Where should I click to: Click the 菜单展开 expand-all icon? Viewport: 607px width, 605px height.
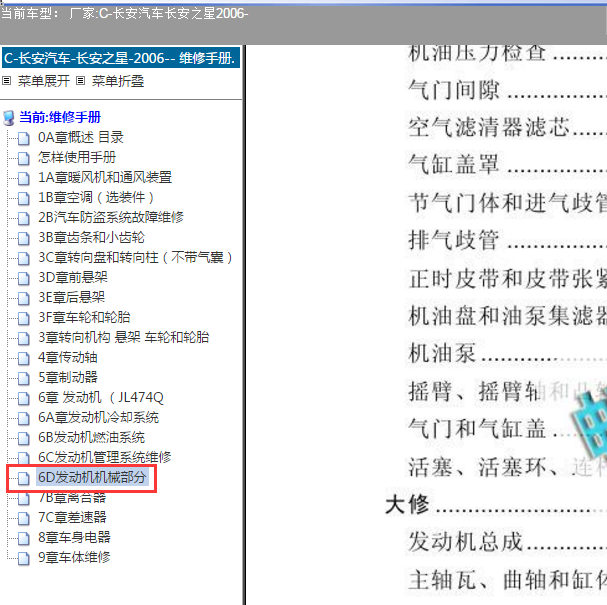coord(6,81)
